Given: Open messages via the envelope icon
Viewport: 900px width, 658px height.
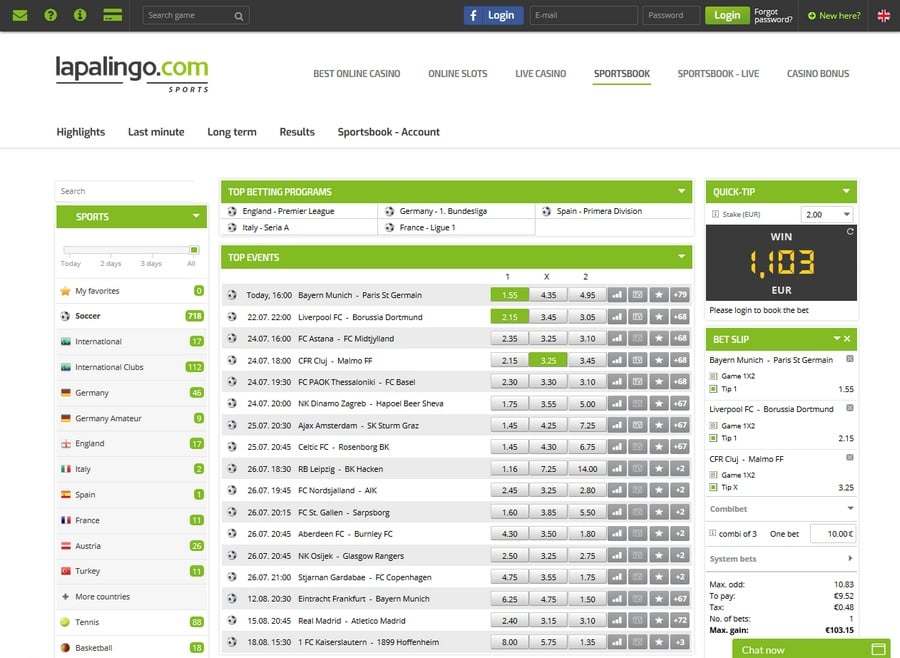Looking at the screenshot, I should (20, 16).
